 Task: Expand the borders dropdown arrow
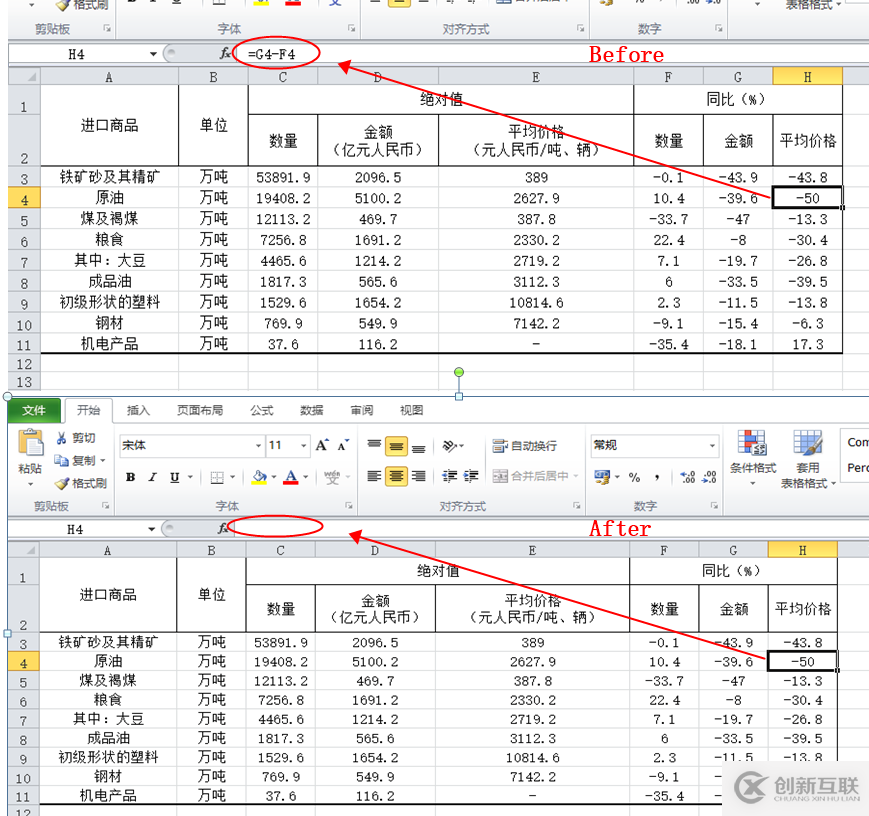(233, 477)
